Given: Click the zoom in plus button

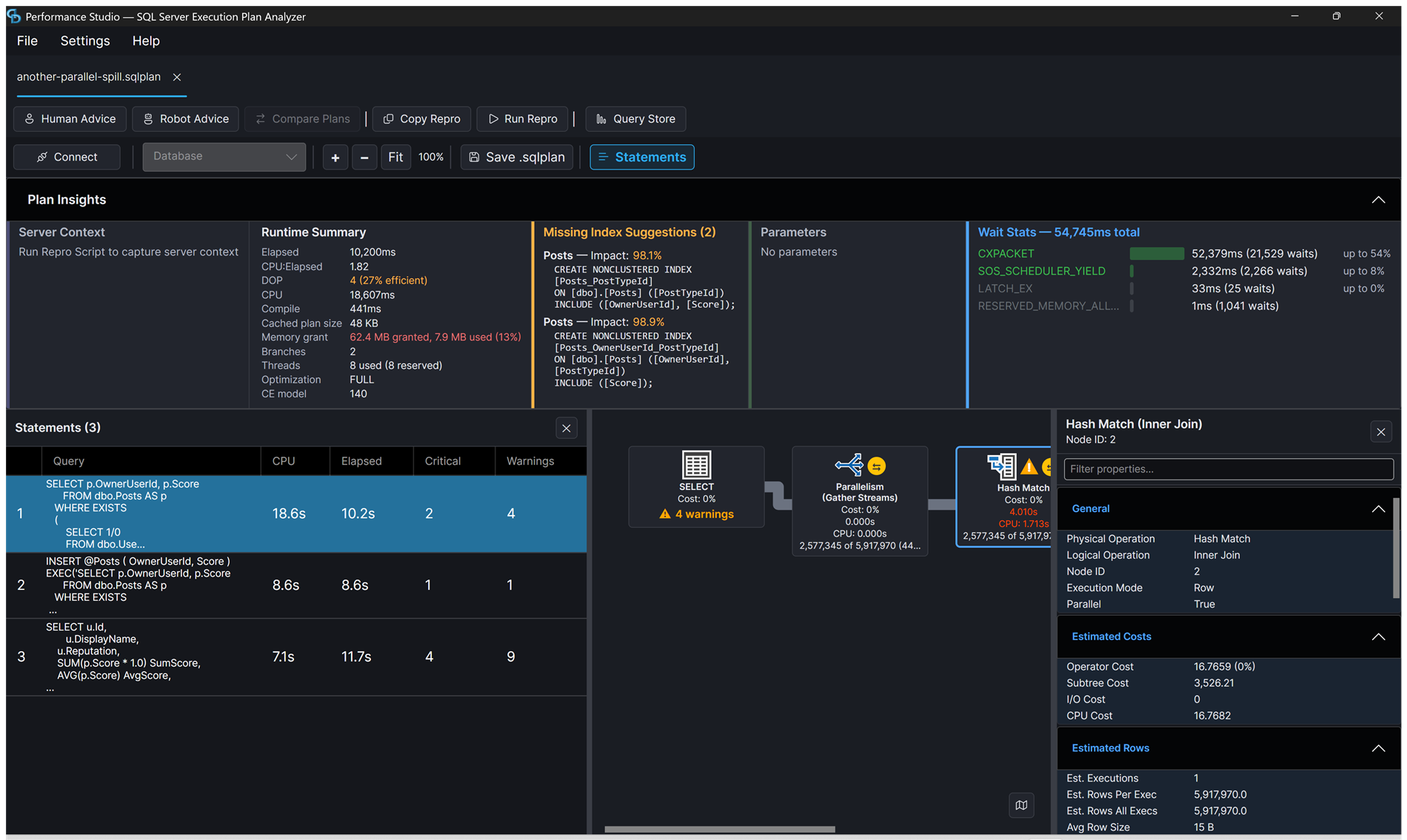Looking at the screenshot, I should point(335,157).
